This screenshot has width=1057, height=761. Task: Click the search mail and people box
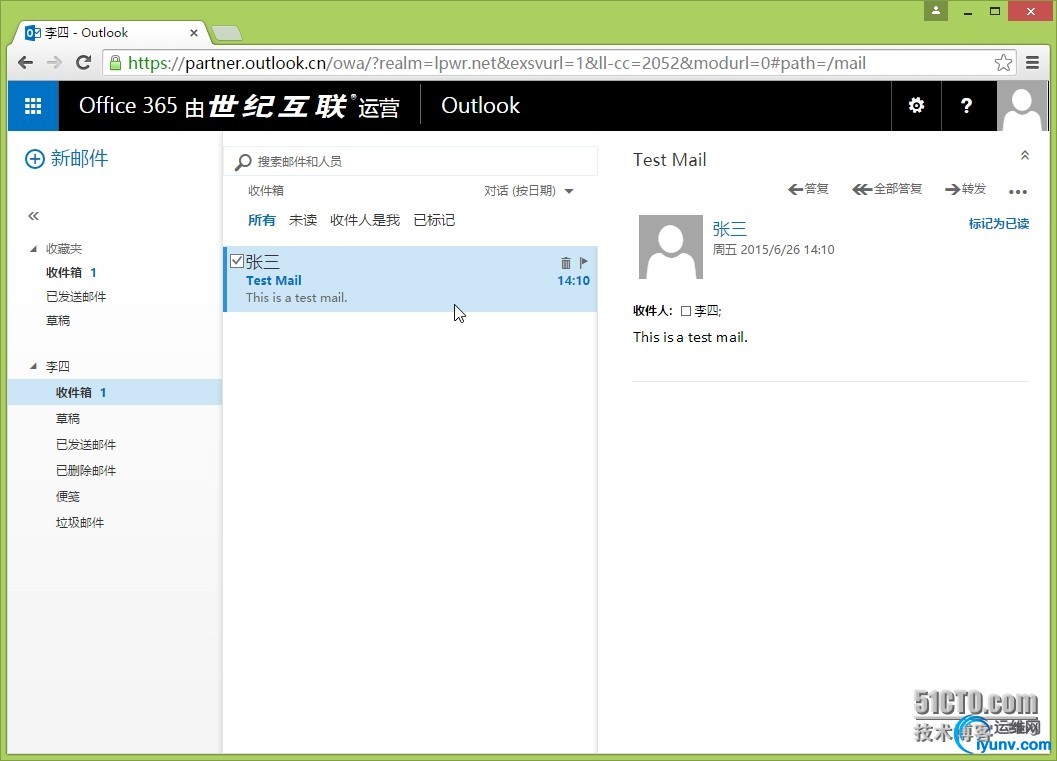pyautogui.click(x=411, y=162)
